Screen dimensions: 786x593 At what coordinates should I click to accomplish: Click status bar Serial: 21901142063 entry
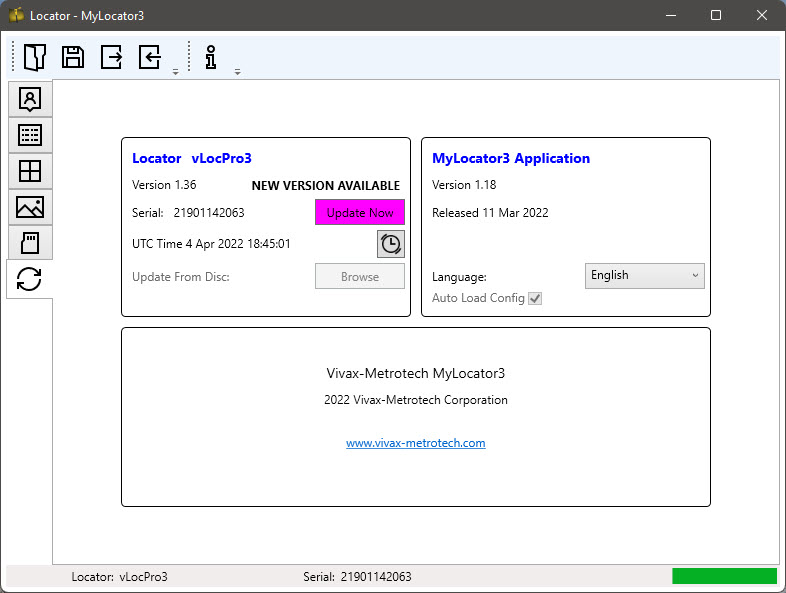pos(357,577)
